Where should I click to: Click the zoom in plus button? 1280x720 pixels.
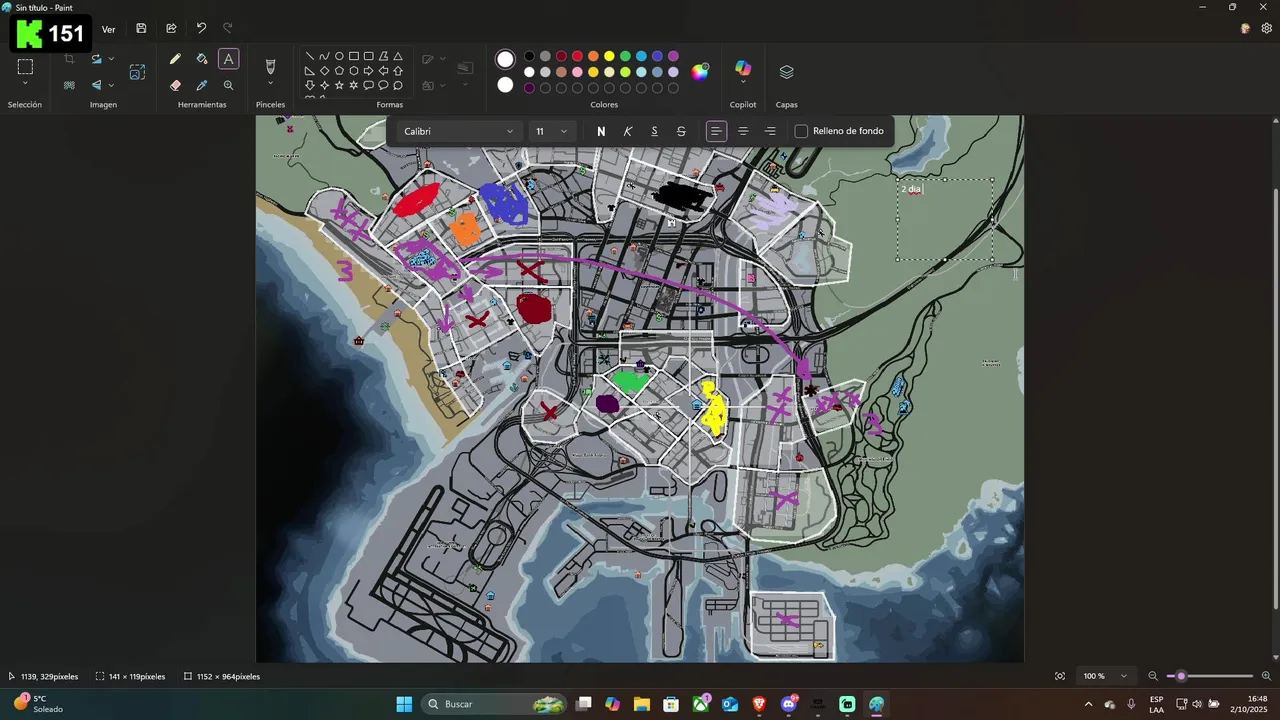tap(1266, 676)
